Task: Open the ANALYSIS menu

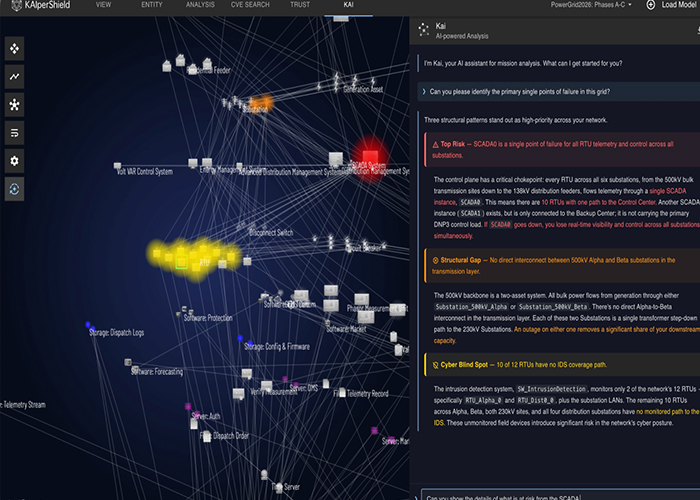Action: coord(200,5)
